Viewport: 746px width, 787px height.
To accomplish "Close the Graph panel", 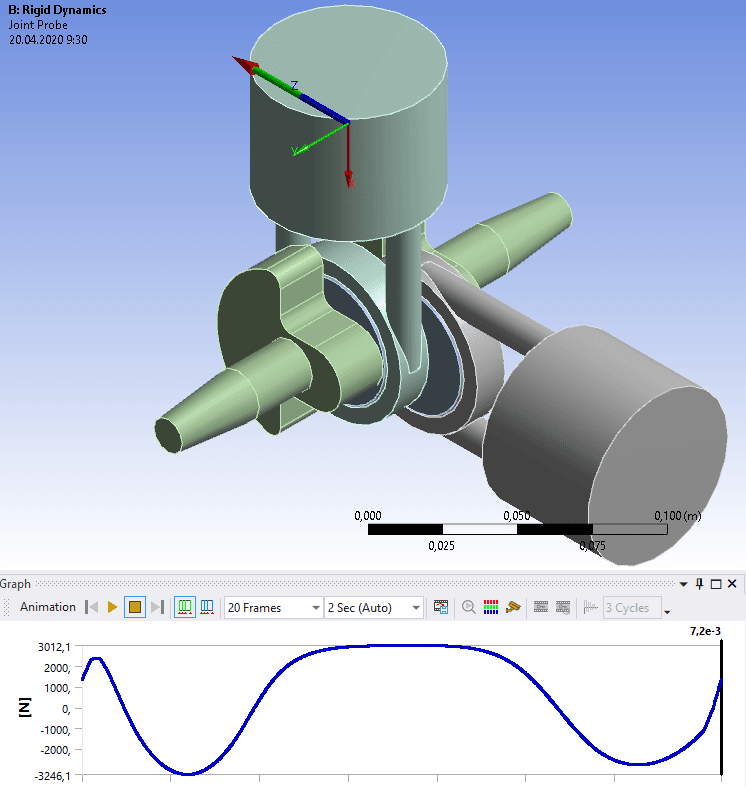I will pyautogui.click(x=733, y=584).
